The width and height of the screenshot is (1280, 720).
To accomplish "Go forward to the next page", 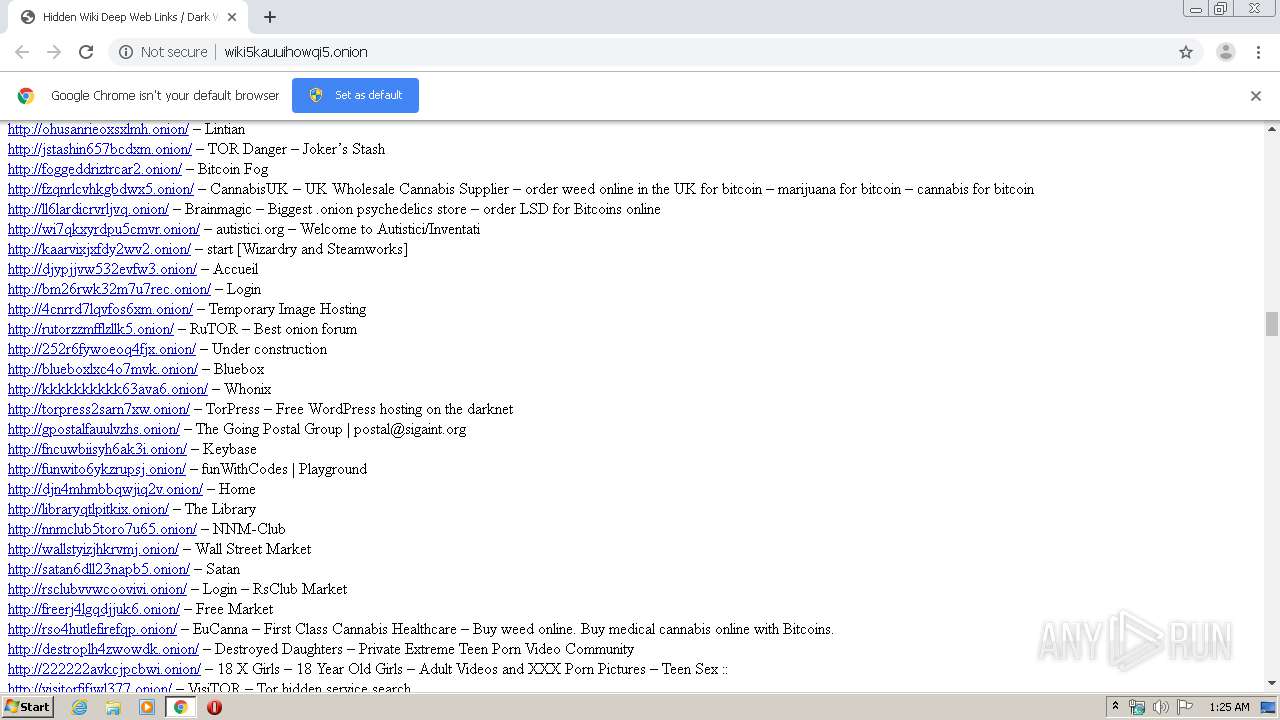I will [54, 52].
